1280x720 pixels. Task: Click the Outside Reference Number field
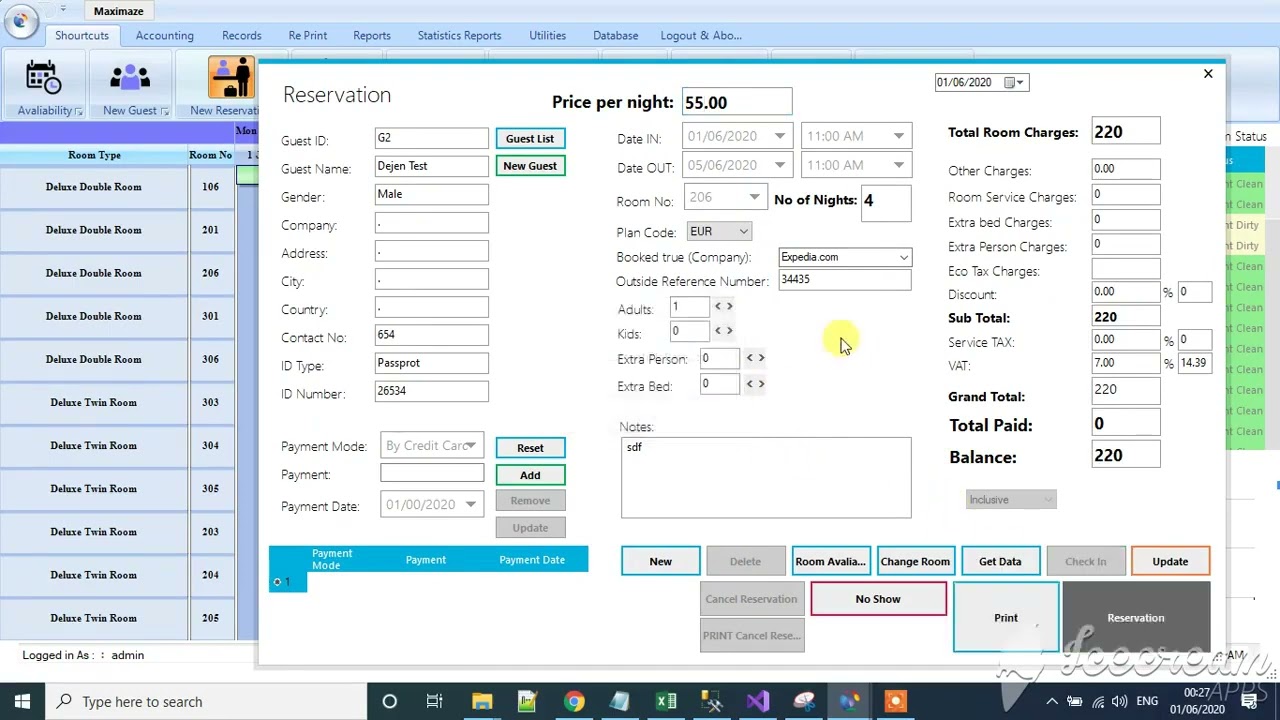pyautogui.click(x=845, y=280)
